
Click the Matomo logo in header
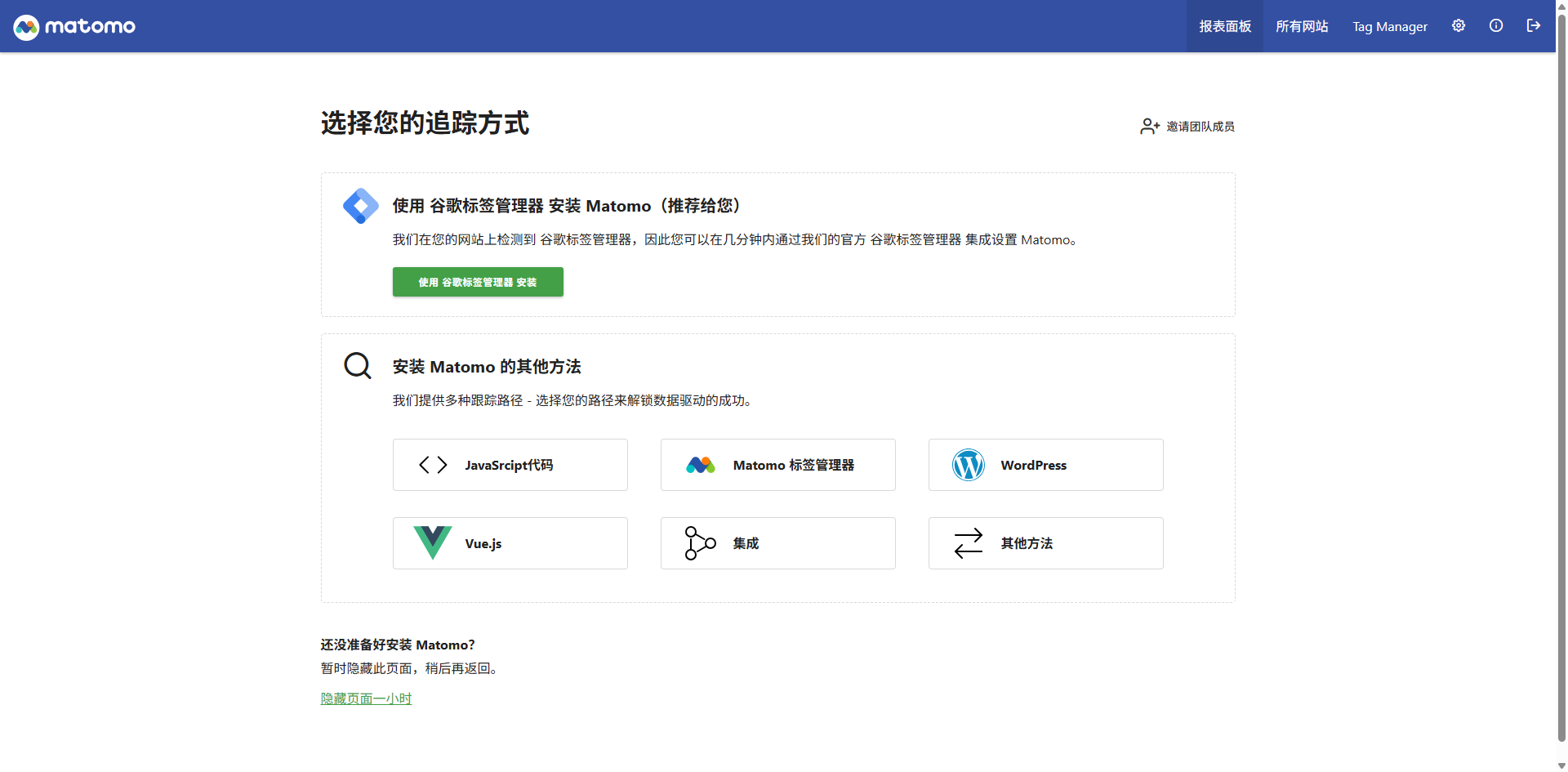74,26
